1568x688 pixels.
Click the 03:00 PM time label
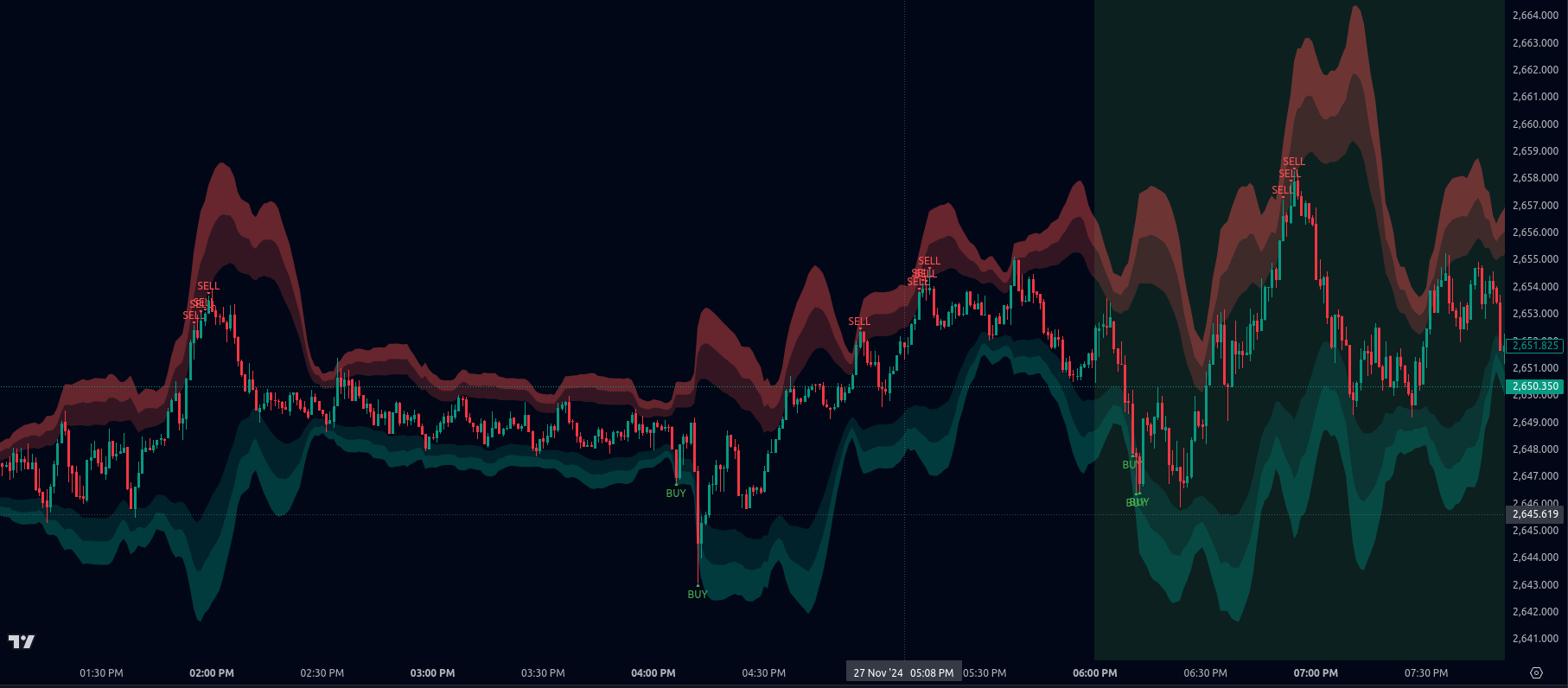point(432,673)
